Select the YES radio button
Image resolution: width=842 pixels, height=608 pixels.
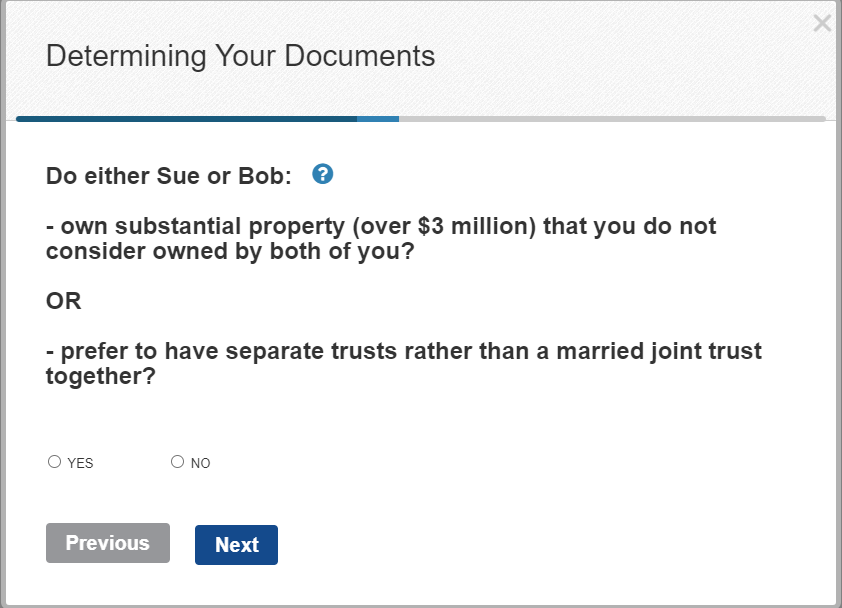(54, 461)
